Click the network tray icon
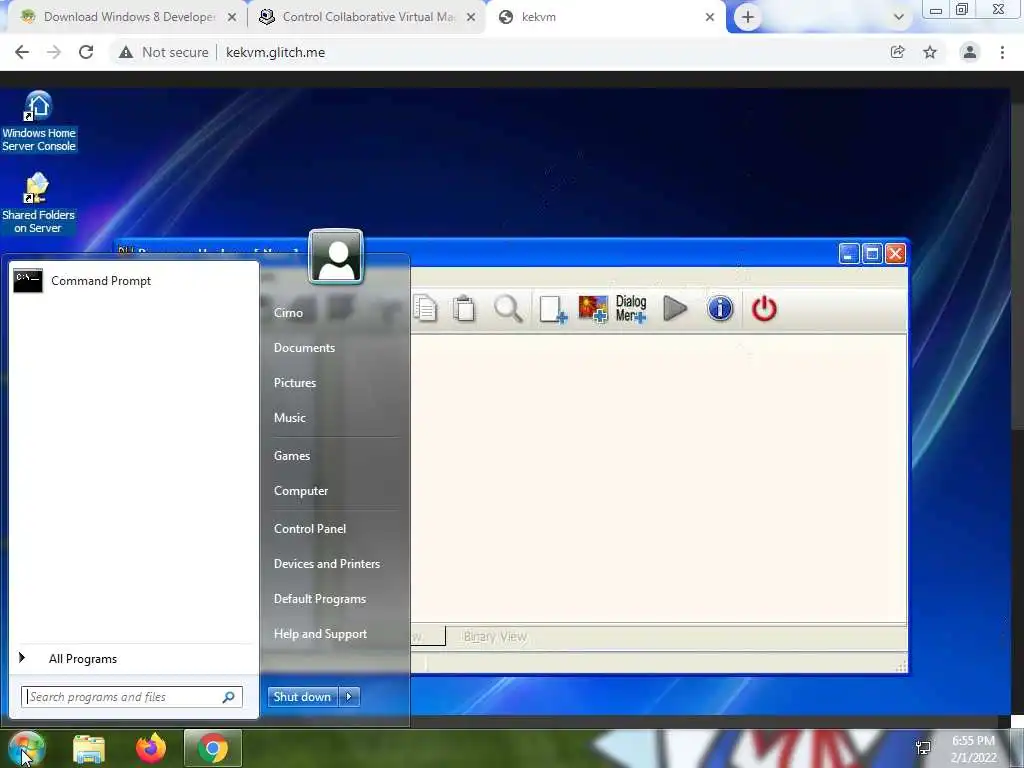1024x768 pixels. tap(923, 748)
